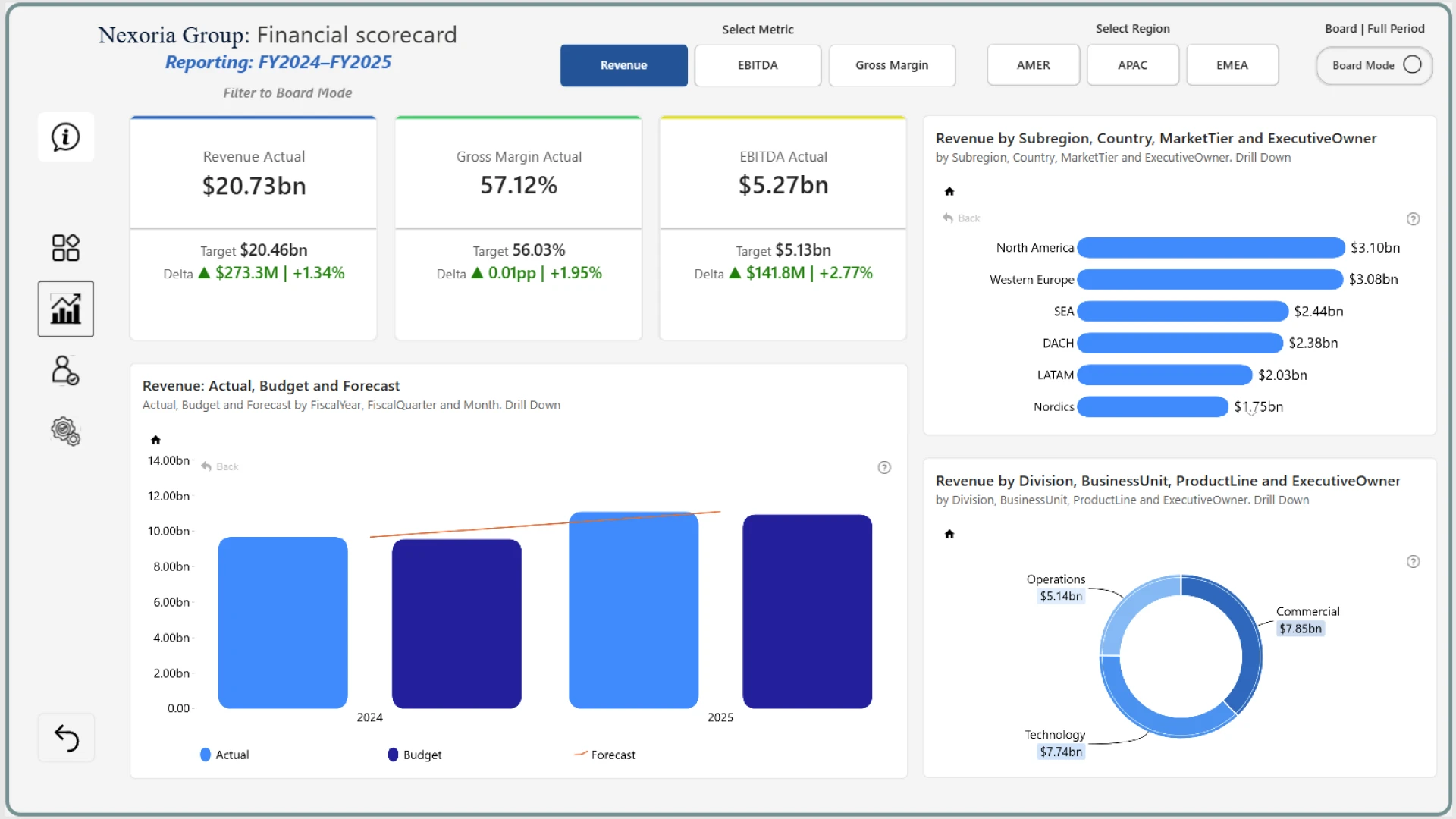Filter region to EMEA
Image resolution: width=1456 pixels, height=819 pixels.
click(x=1232, y=65)
